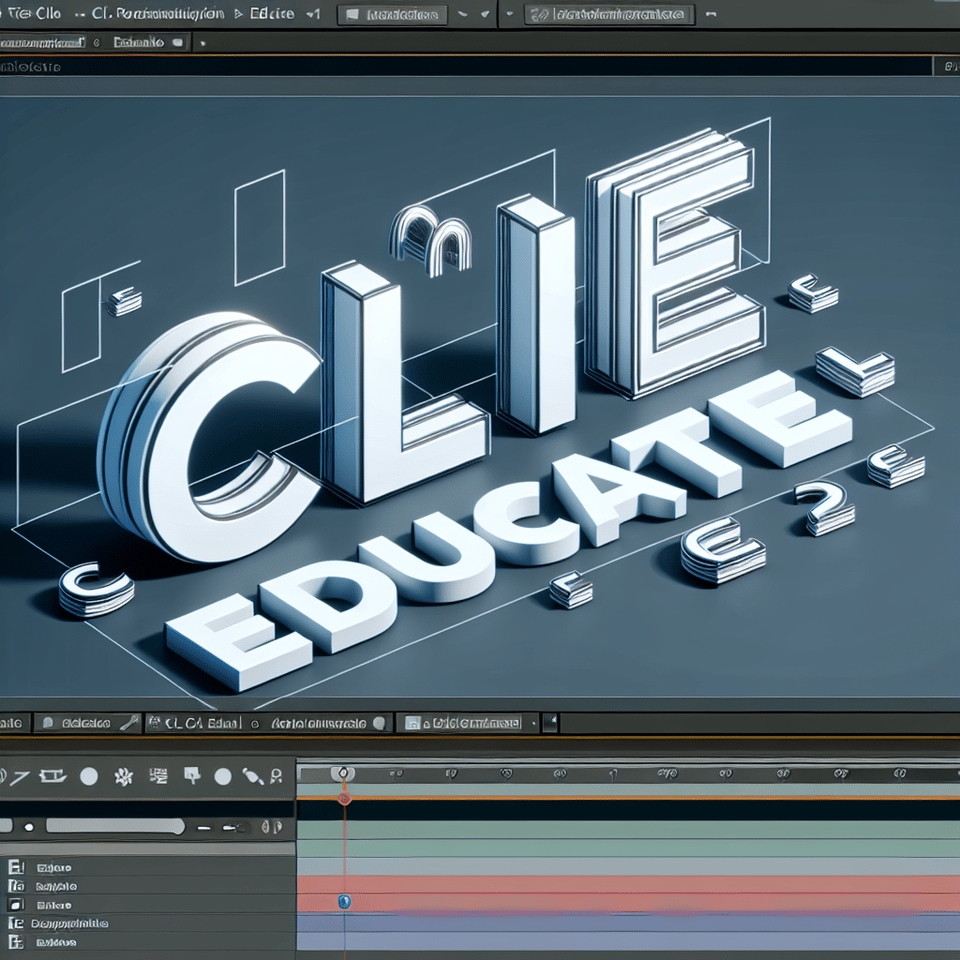This screenshot has height=960, width=960.
Task: Click the solid circle button beside the rectangle icon
Action: pos(89,777)
